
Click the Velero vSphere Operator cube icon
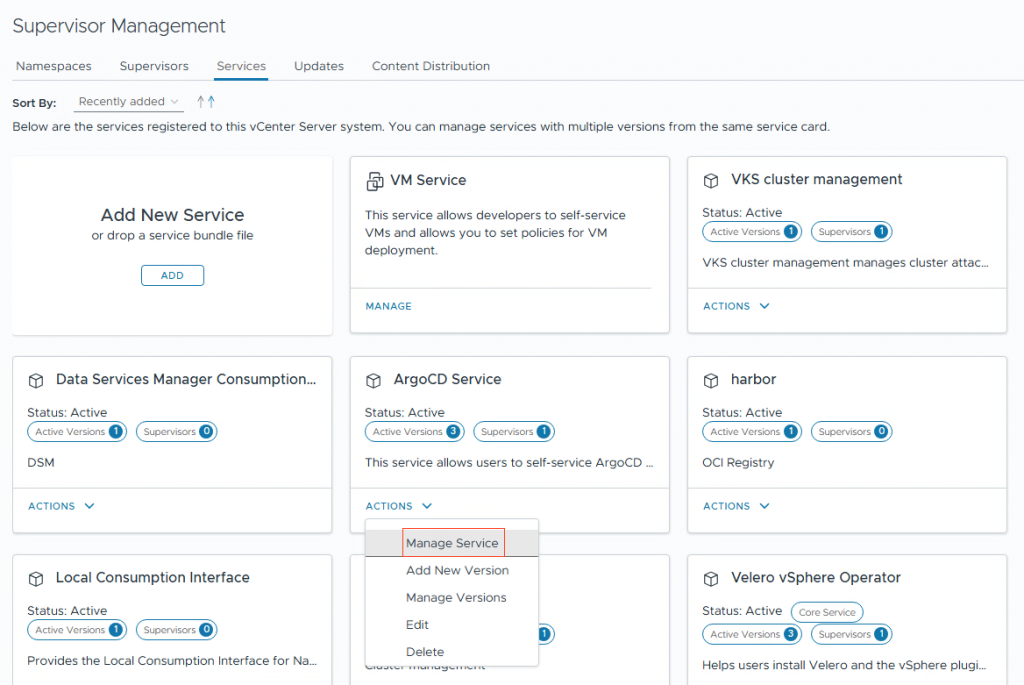click(711, 579)
